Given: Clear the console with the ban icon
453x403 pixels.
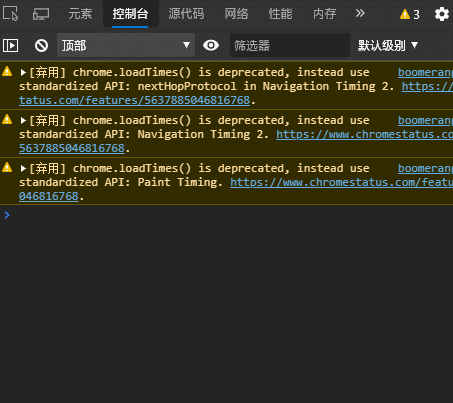Looking at the screenshot, I should pos(41,45).
